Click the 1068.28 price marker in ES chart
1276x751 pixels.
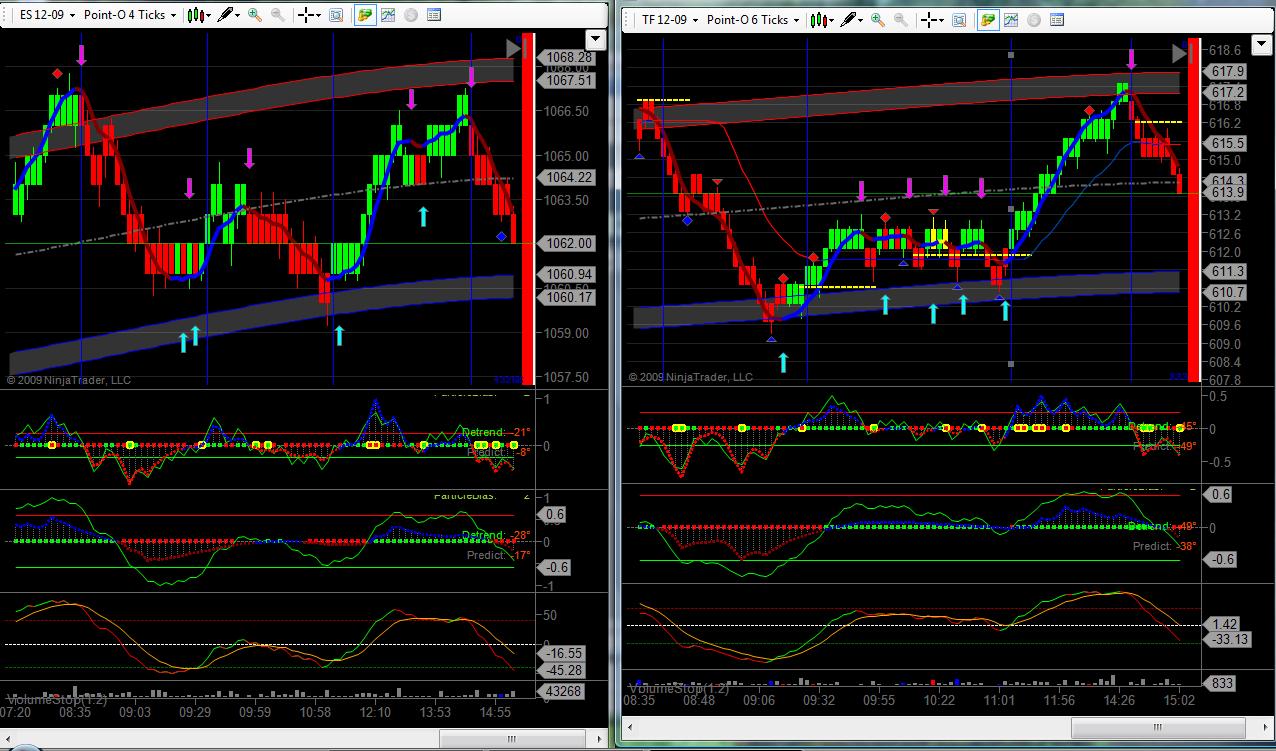[567, 58]
